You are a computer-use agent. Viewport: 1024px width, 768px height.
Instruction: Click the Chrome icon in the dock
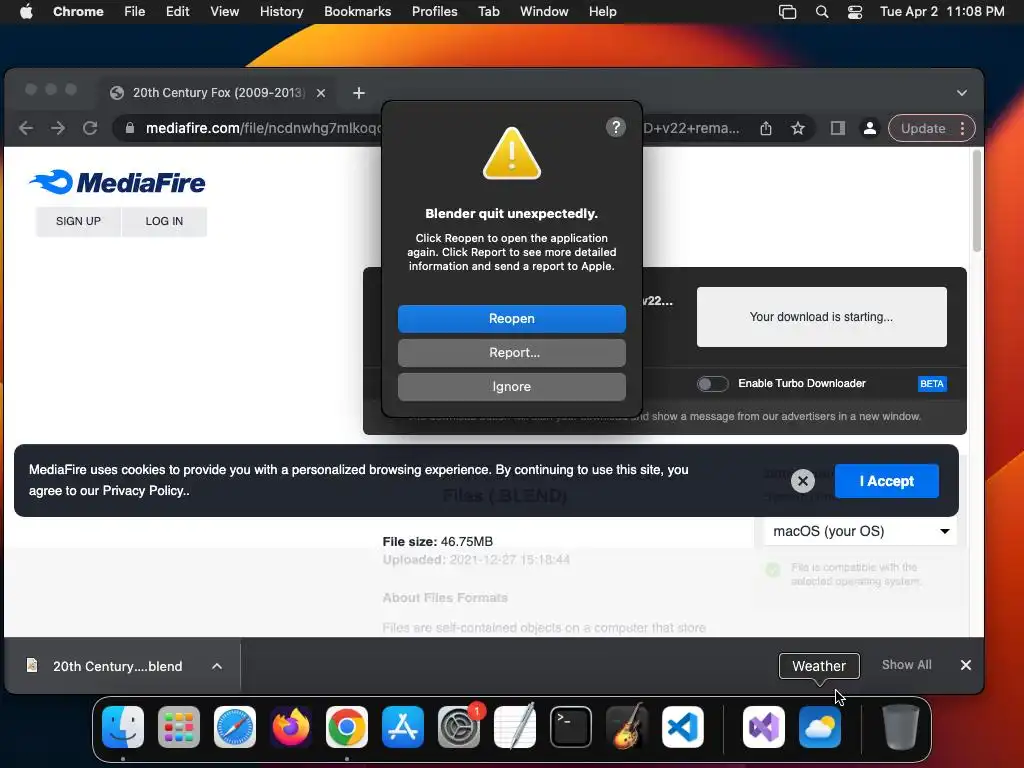tap(347, 727)
